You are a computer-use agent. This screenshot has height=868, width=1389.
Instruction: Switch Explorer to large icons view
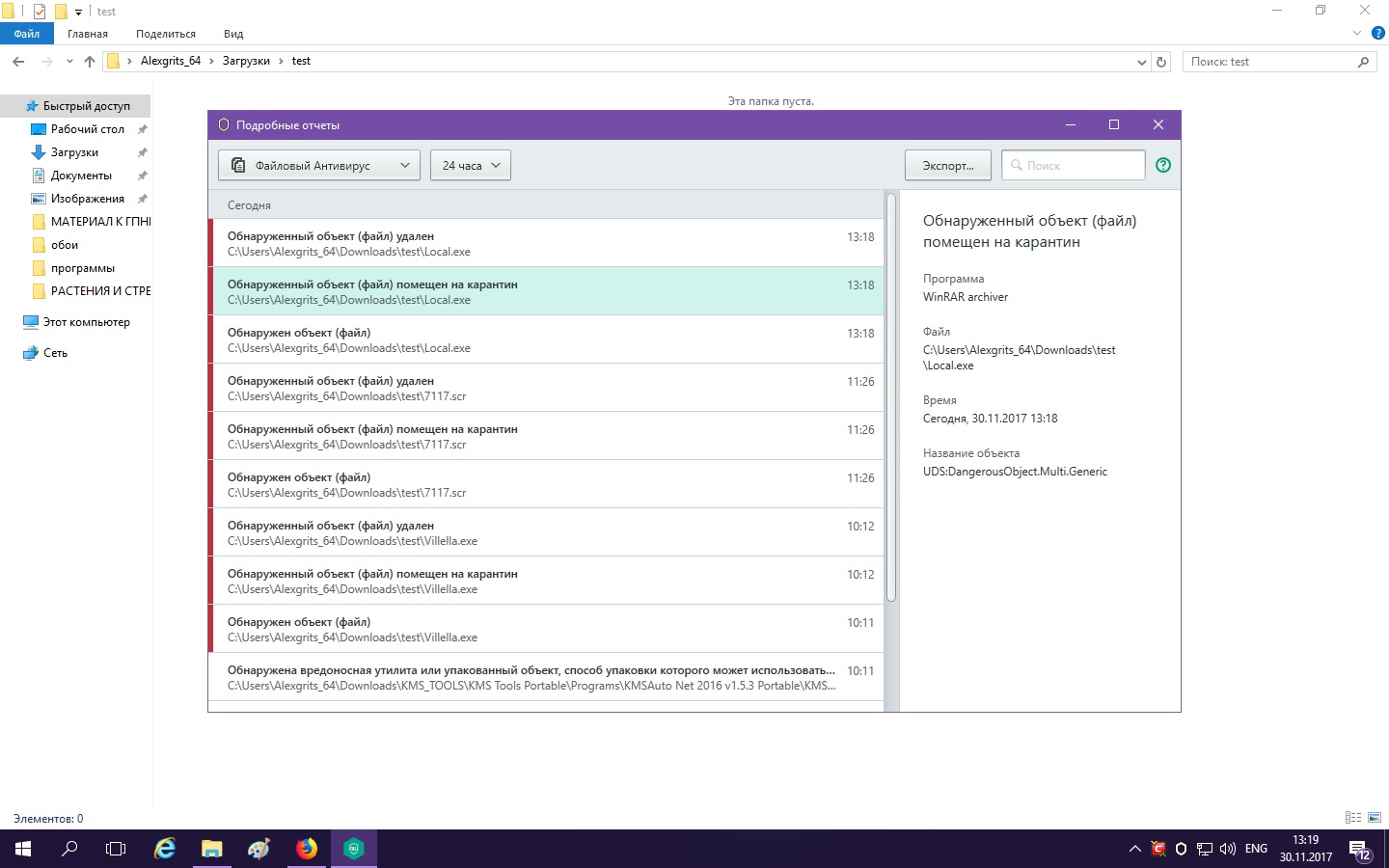click(1375, 818)
